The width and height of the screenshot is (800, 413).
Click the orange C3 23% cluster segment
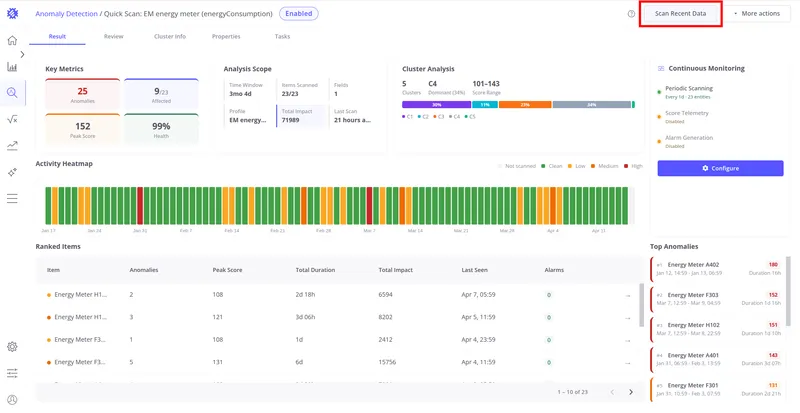point(525,105)
